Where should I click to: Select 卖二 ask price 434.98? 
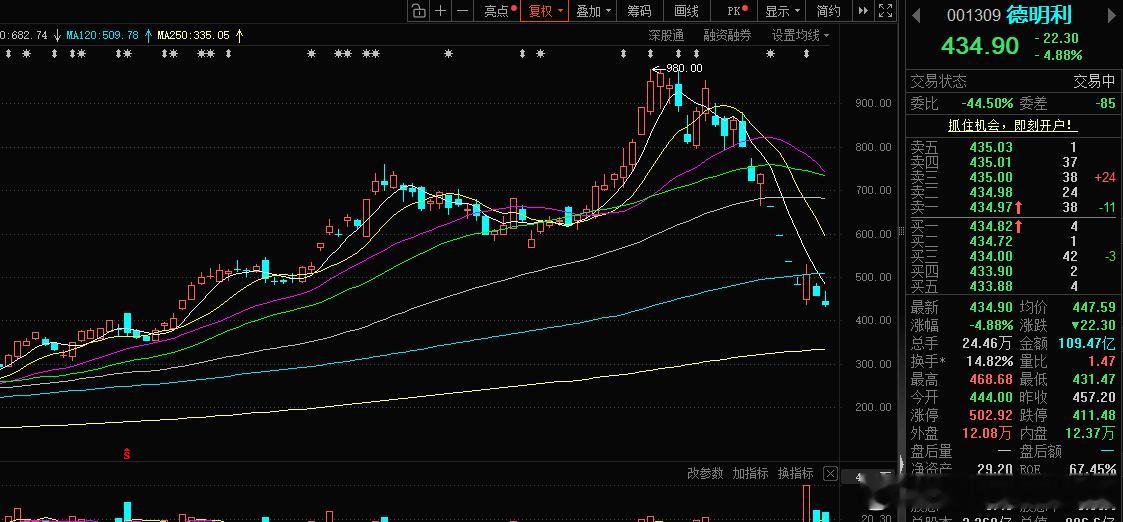(x=991, y=192)
